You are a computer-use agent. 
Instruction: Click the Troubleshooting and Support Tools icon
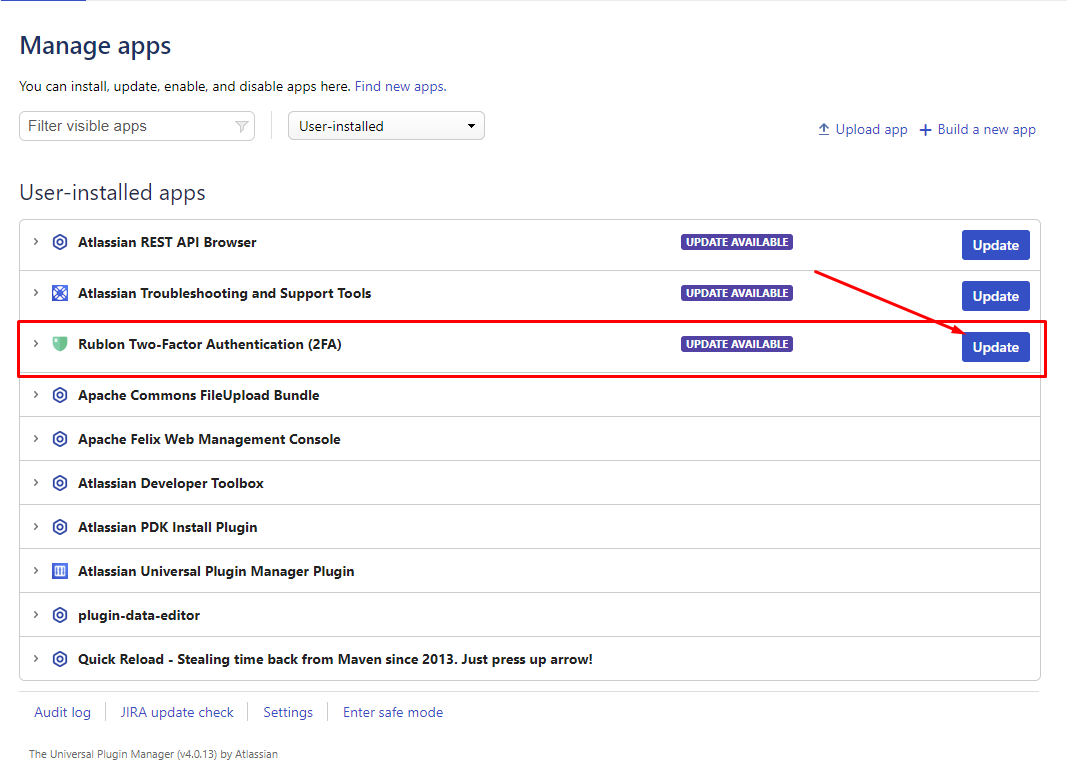pos(60,293)
